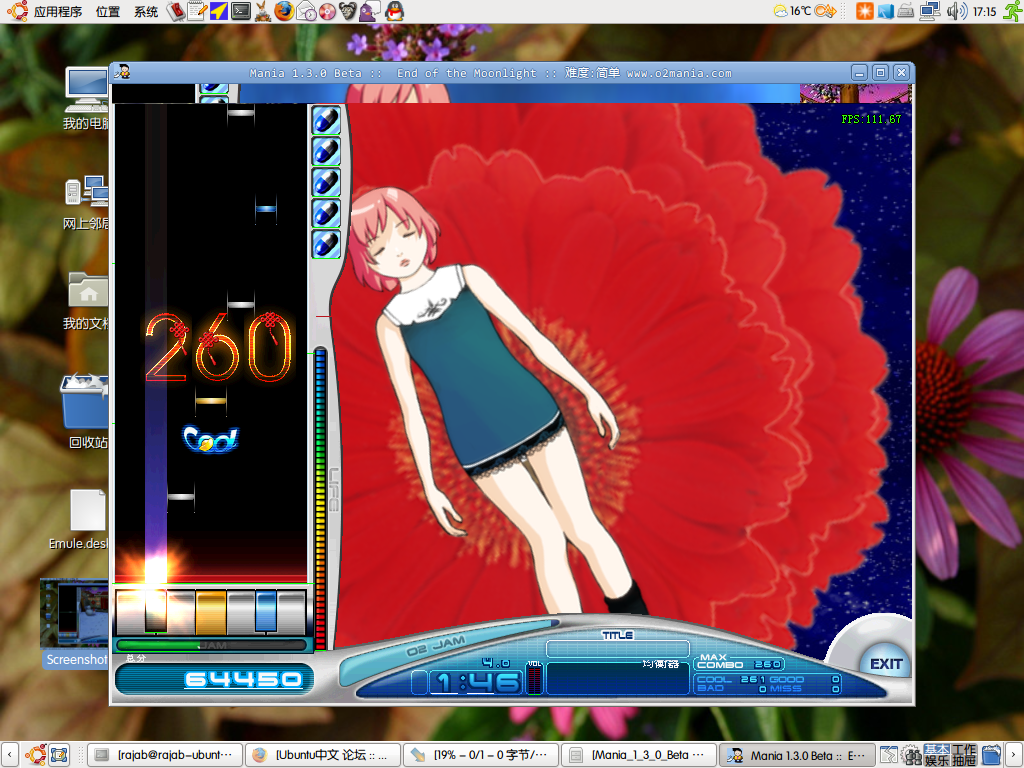Open the 我的文档 home folder icon
1024x768 pixels.
[x=86, y=300]
